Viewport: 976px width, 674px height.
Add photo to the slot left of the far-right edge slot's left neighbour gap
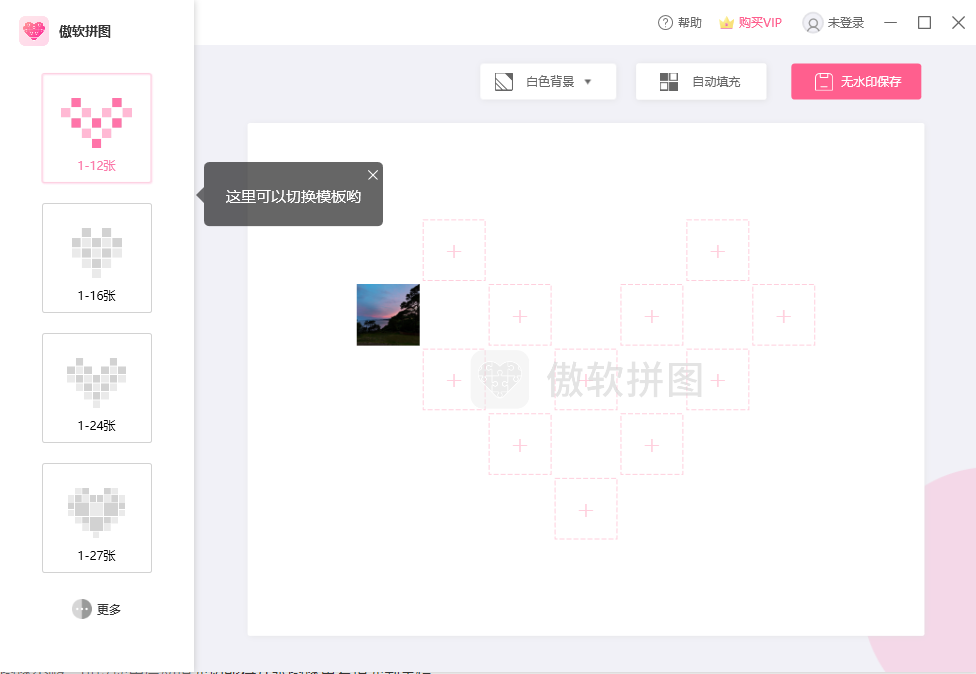point(652,316)
